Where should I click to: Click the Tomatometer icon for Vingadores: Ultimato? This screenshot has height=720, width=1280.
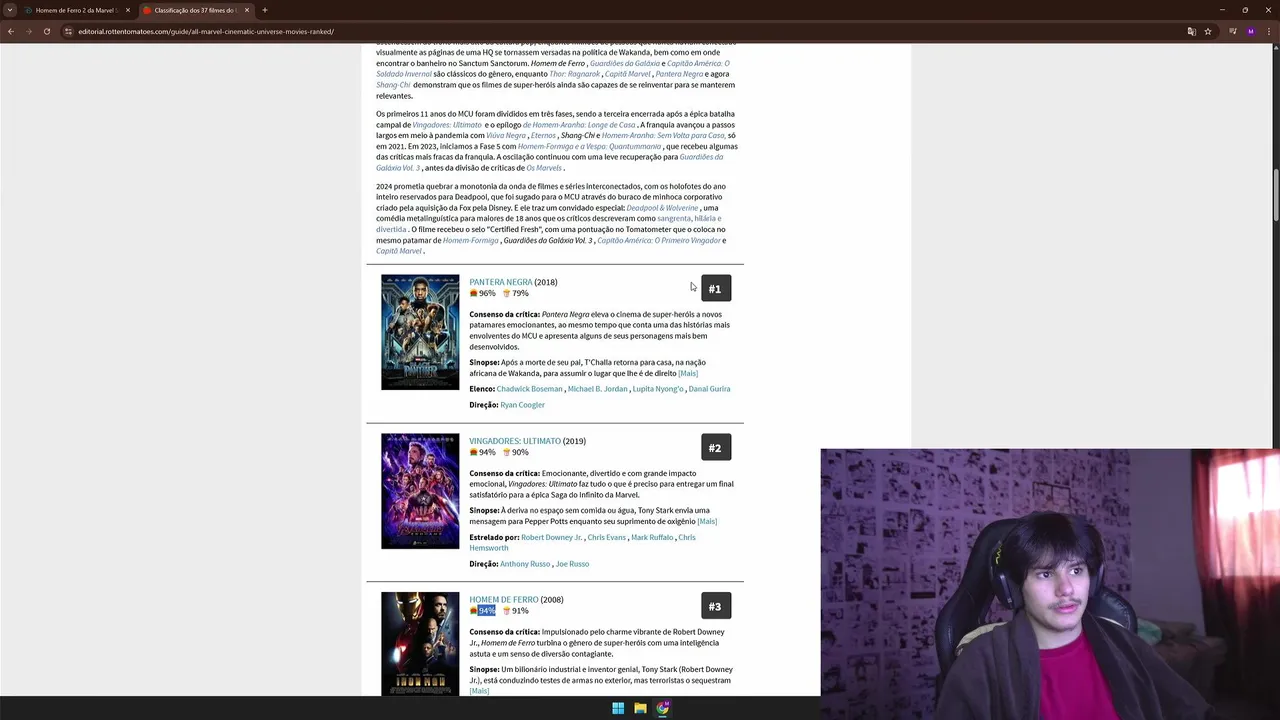click(474, 452)
